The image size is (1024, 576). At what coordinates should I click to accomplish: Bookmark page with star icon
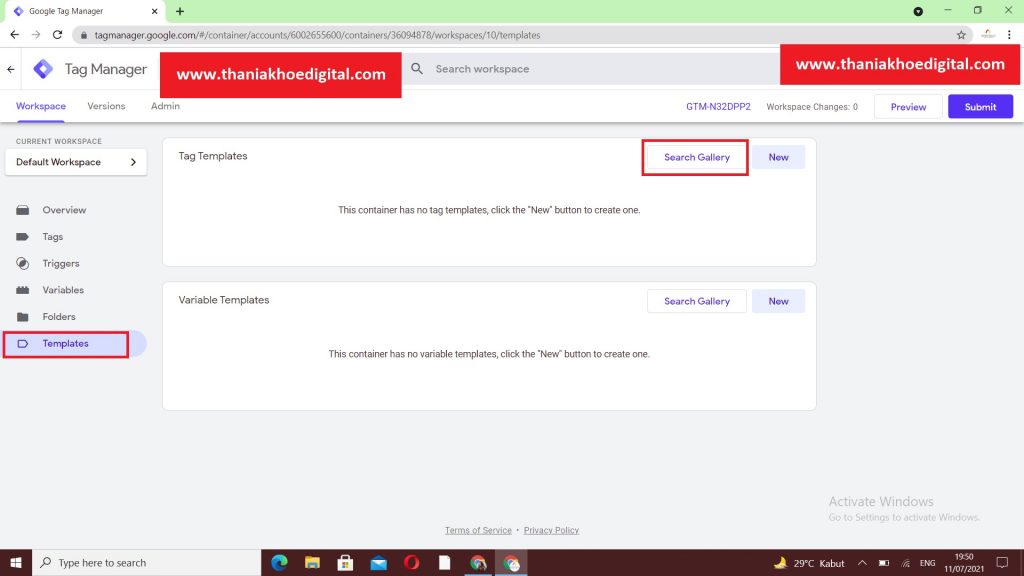(x=961, y=34)
